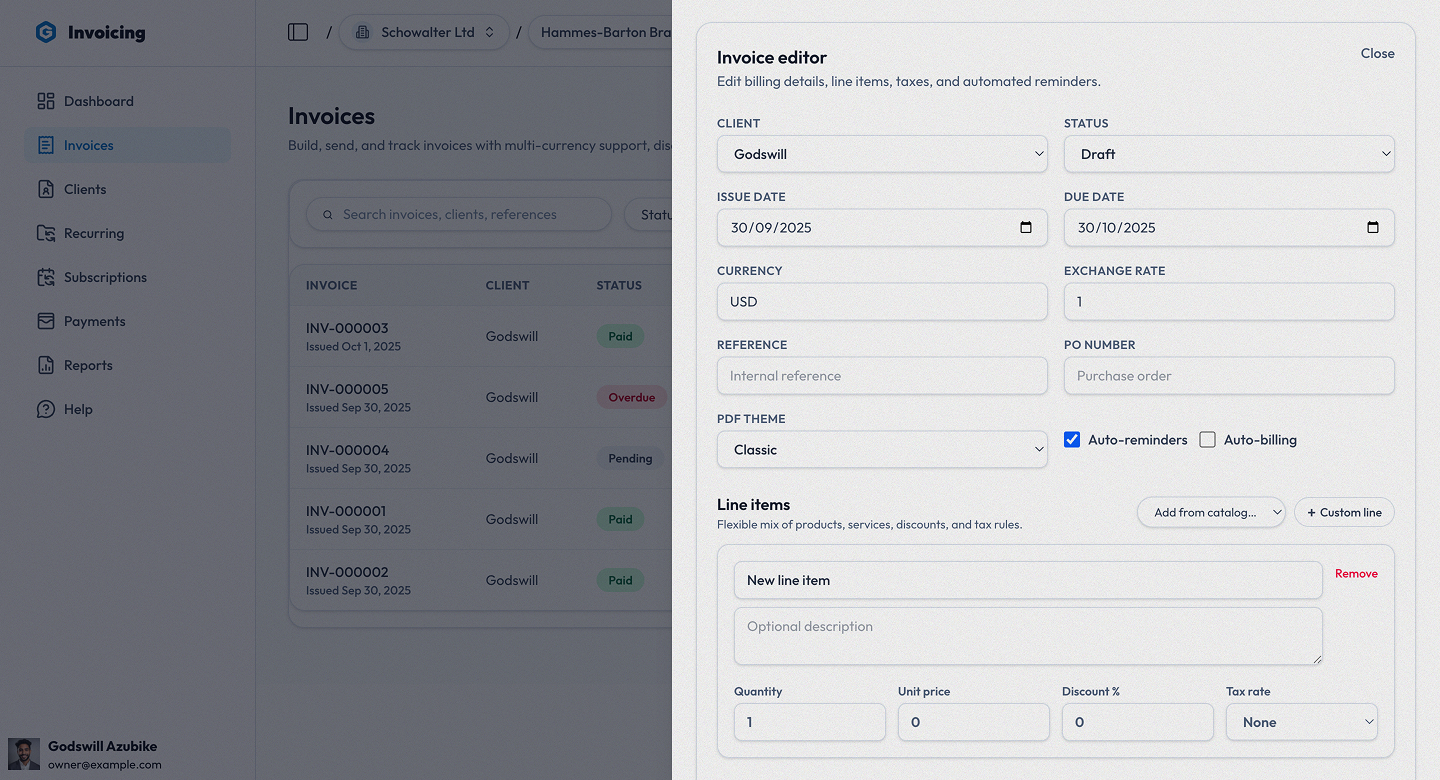Click the Invoicing app logo icon
Viewport: 1440px width, 780px height.
[46, 33]
